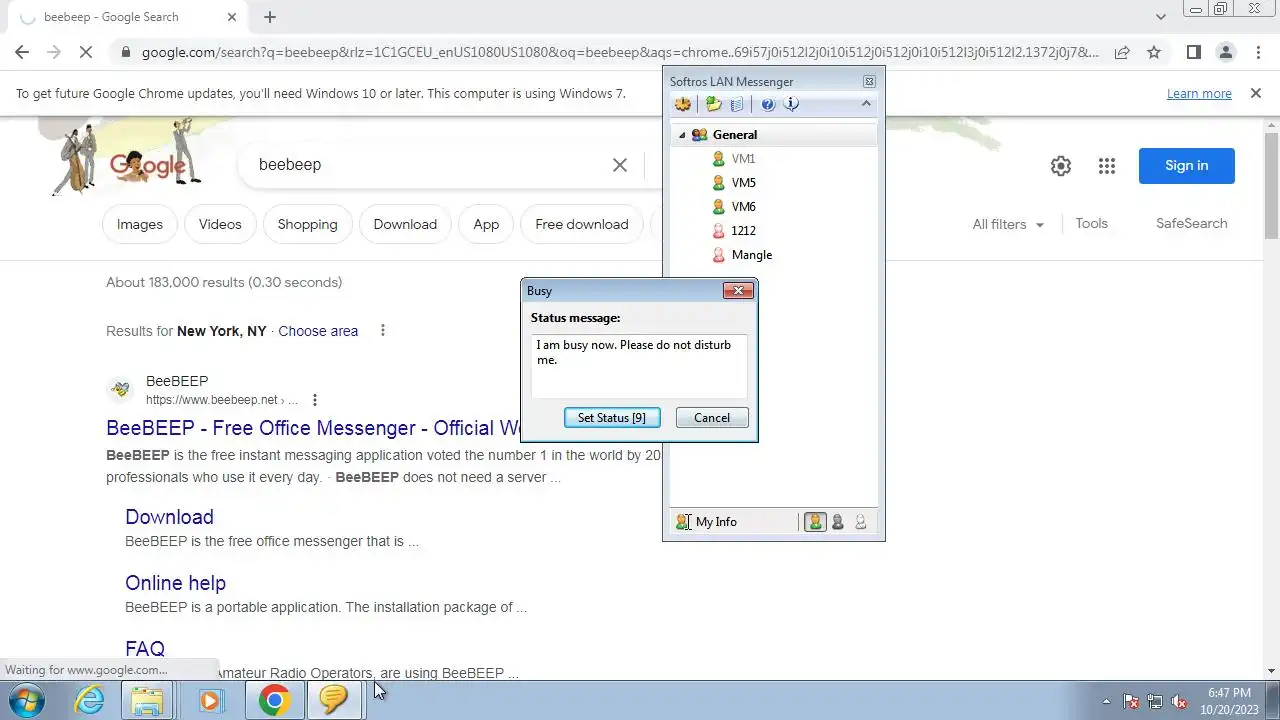
Task: Filter results by Shopping
Action: tap(307, 224)
